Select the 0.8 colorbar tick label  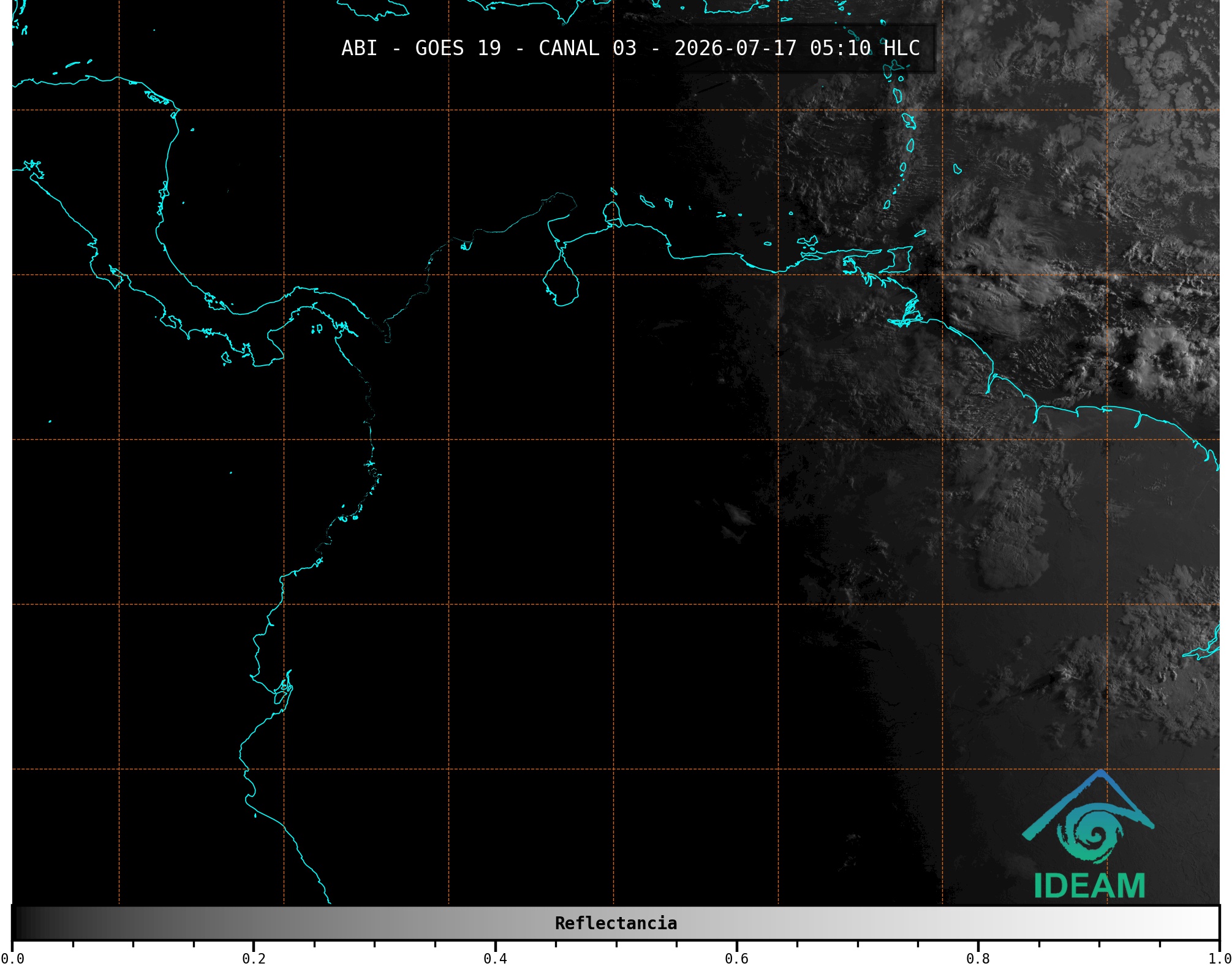978,958
